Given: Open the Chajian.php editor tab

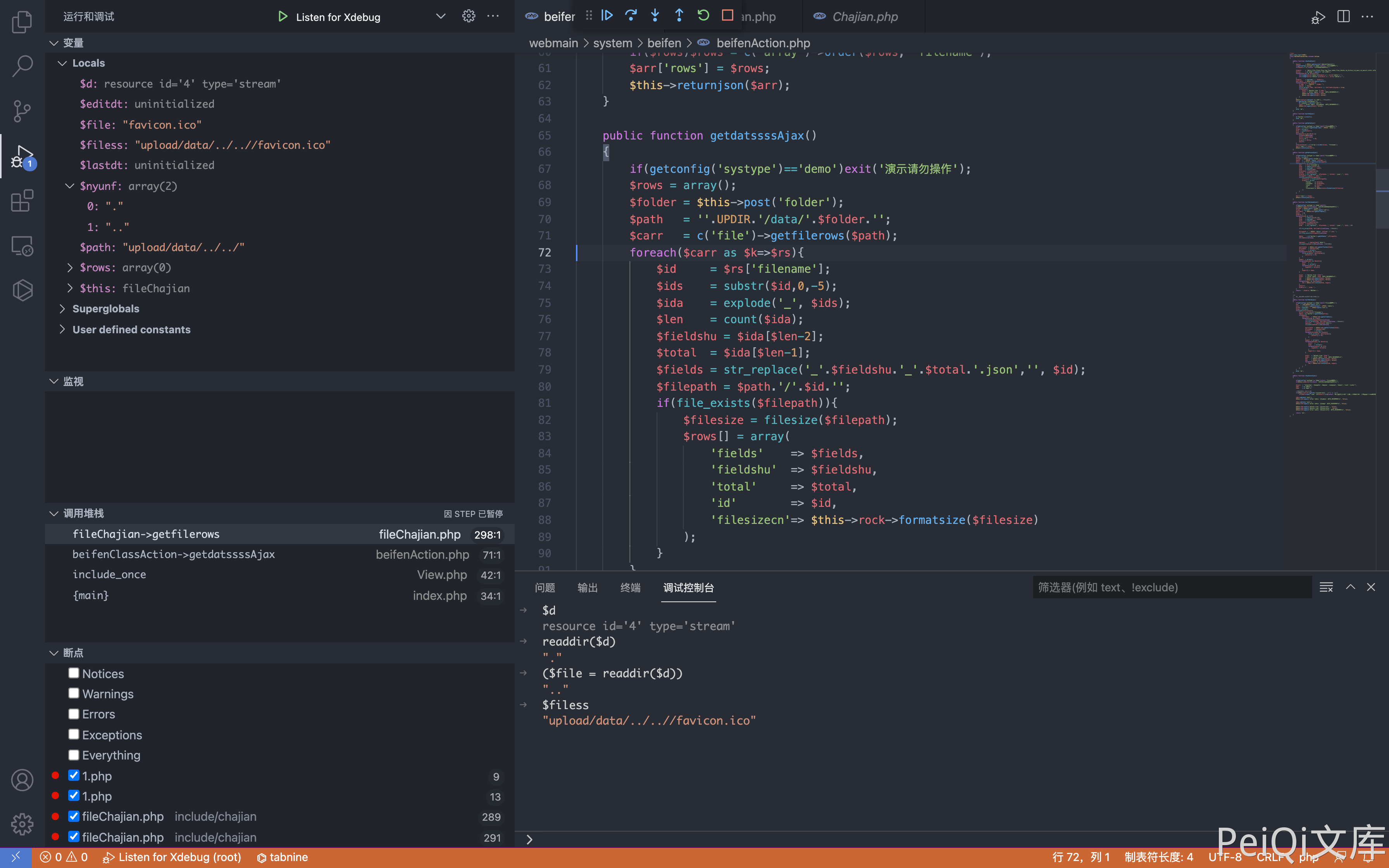Looking at the screenshot, I should click(x=864, y=17).
